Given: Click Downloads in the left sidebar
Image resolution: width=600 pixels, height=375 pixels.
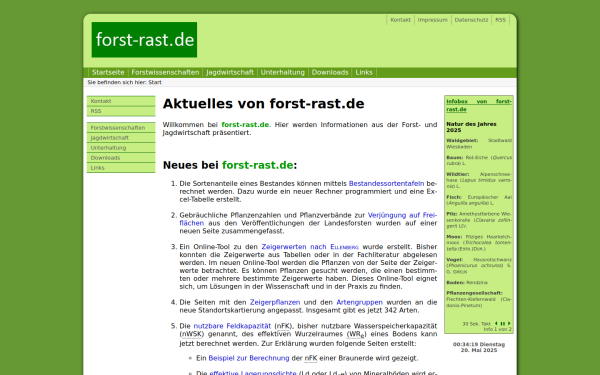Looking at the screenshot, I should coord(121,158).
